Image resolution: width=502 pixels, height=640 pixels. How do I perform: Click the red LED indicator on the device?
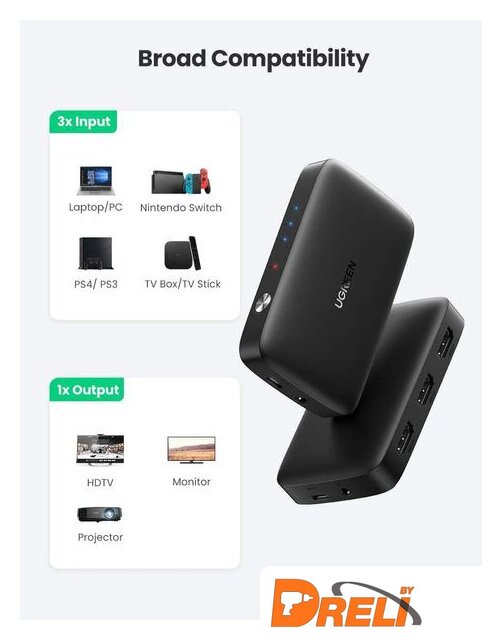click(x=275, y=267)
